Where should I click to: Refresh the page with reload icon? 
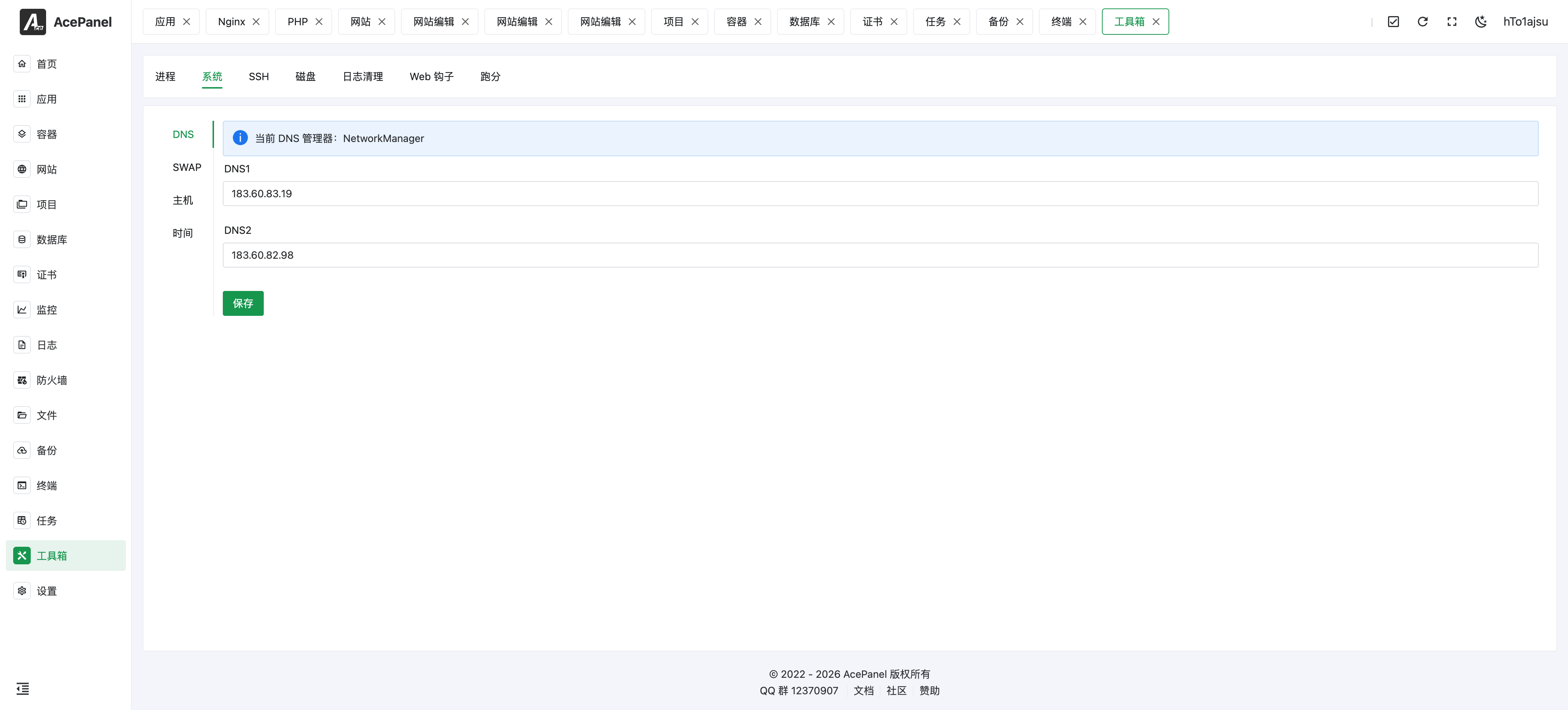tap(1422, 21)
